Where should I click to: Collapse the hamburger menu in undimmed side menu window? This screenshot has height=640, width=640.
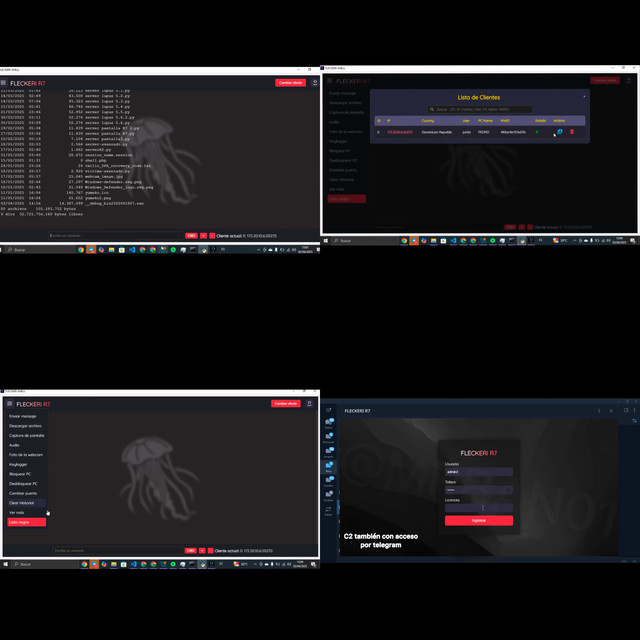point(9,404)
